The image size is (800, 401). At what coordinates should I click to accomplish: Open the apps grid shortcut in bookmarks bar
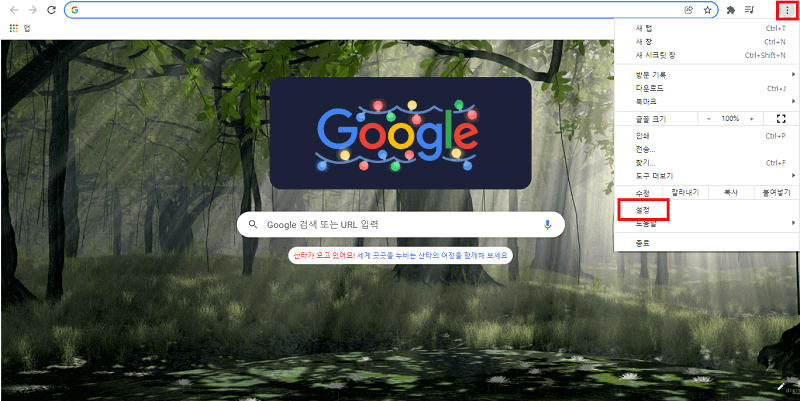coord(14,29)
